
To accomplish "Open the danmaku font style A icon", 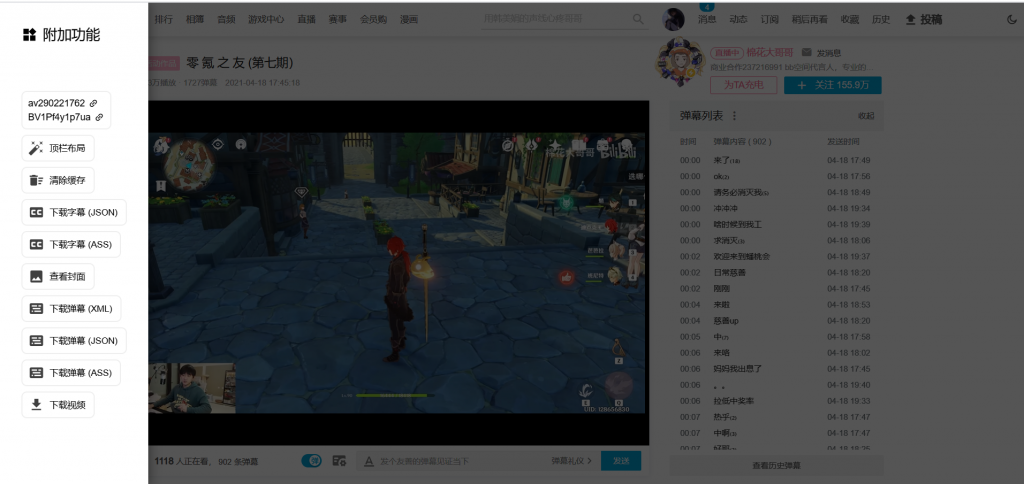I will [x=368, y=461].
